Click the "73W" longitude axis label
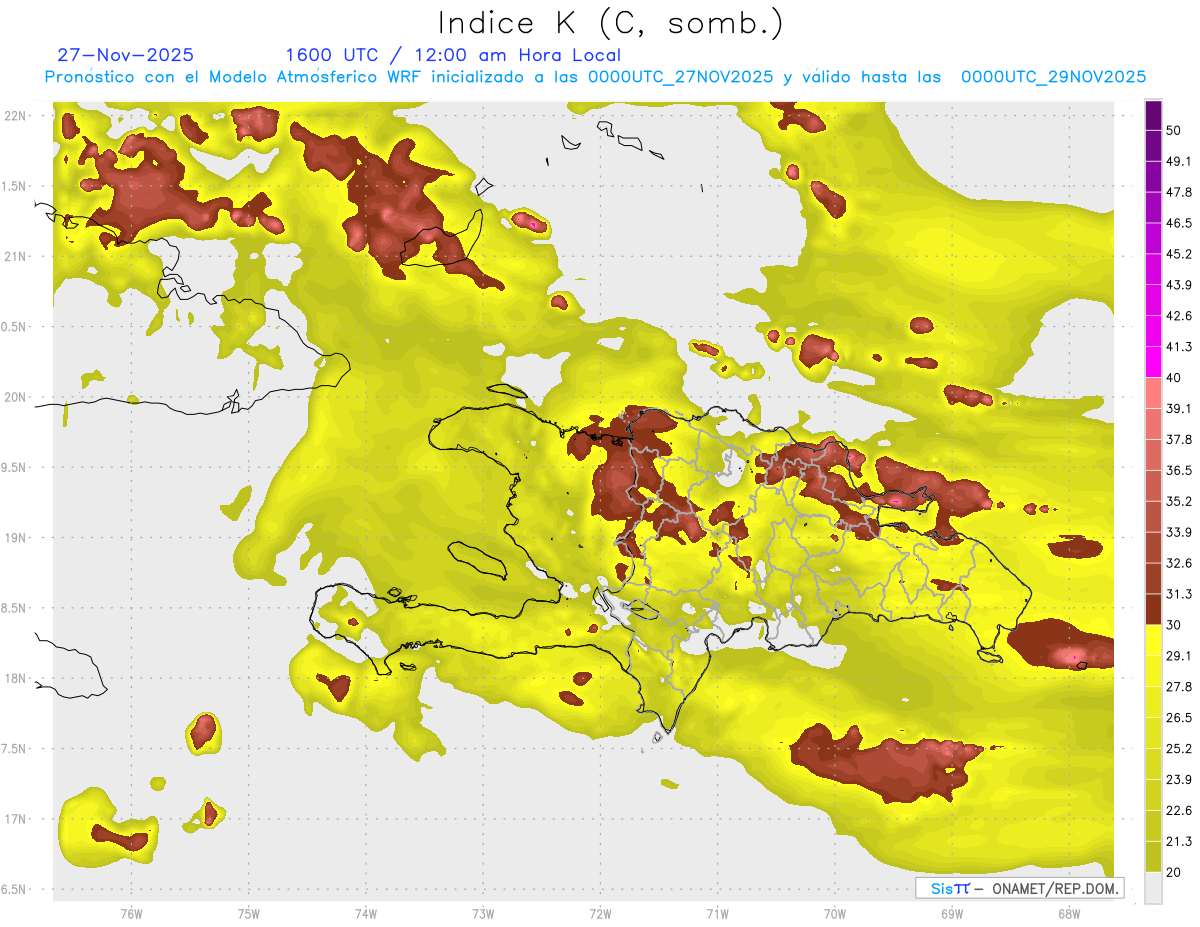Viewport: 1200px width, 927px height. coord(483,913)
